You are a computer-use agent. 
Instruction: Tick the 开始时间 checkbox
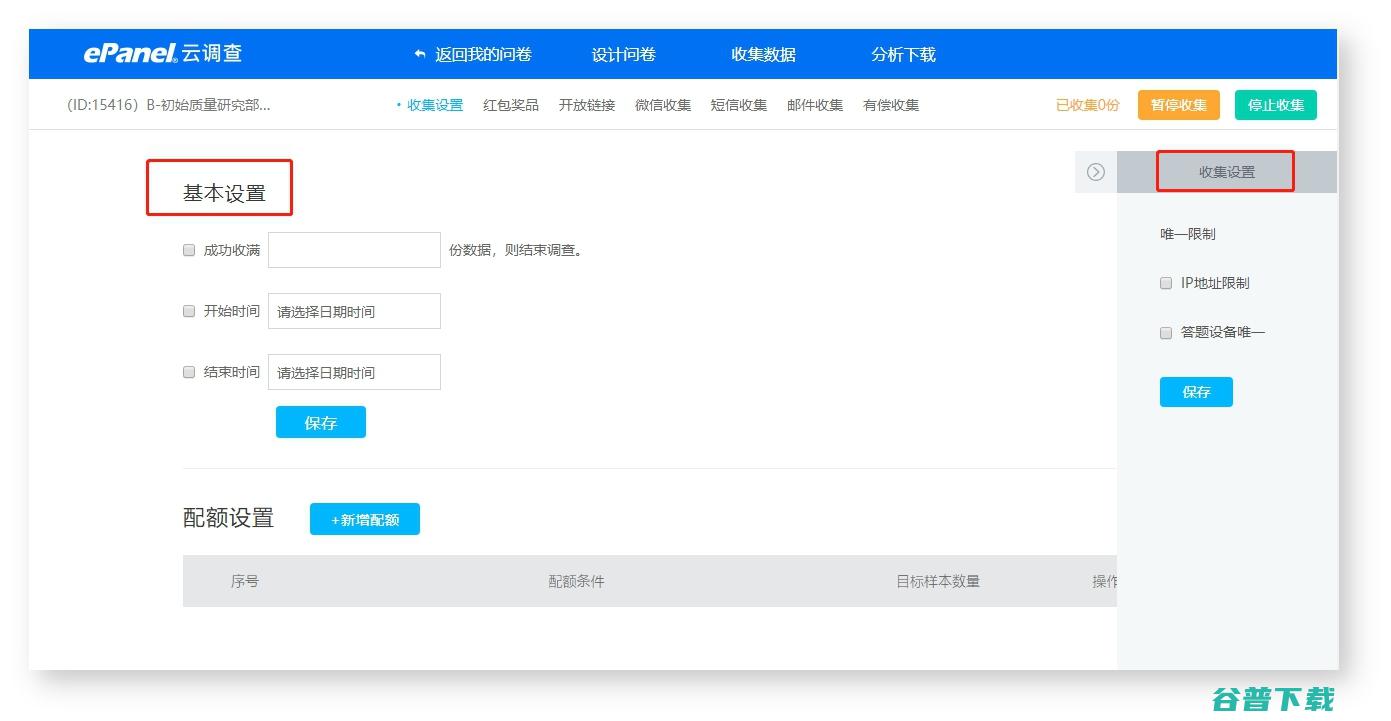coord(189,311)
